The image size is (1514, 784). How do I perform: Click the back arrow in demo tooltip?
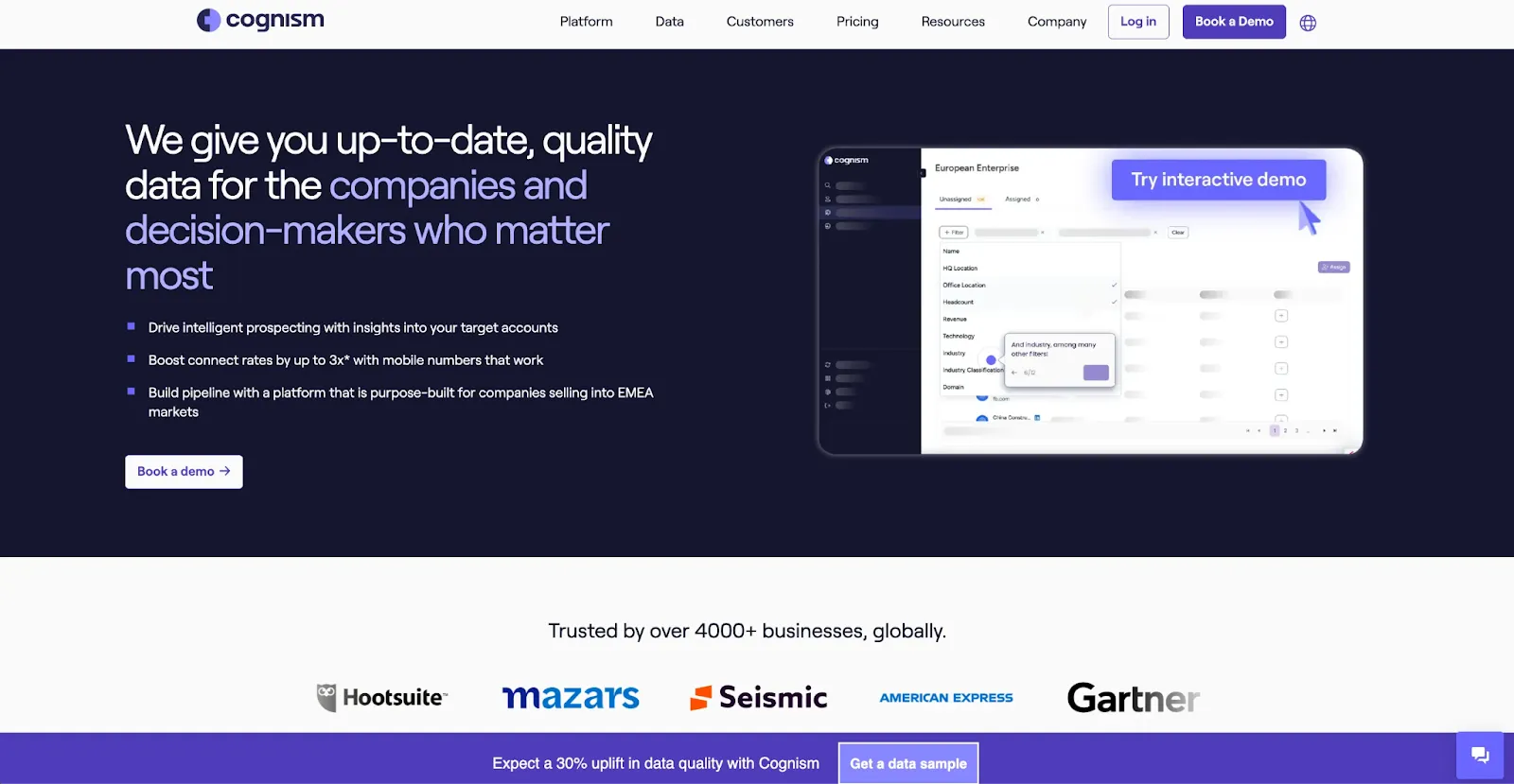click(1014, 373)
